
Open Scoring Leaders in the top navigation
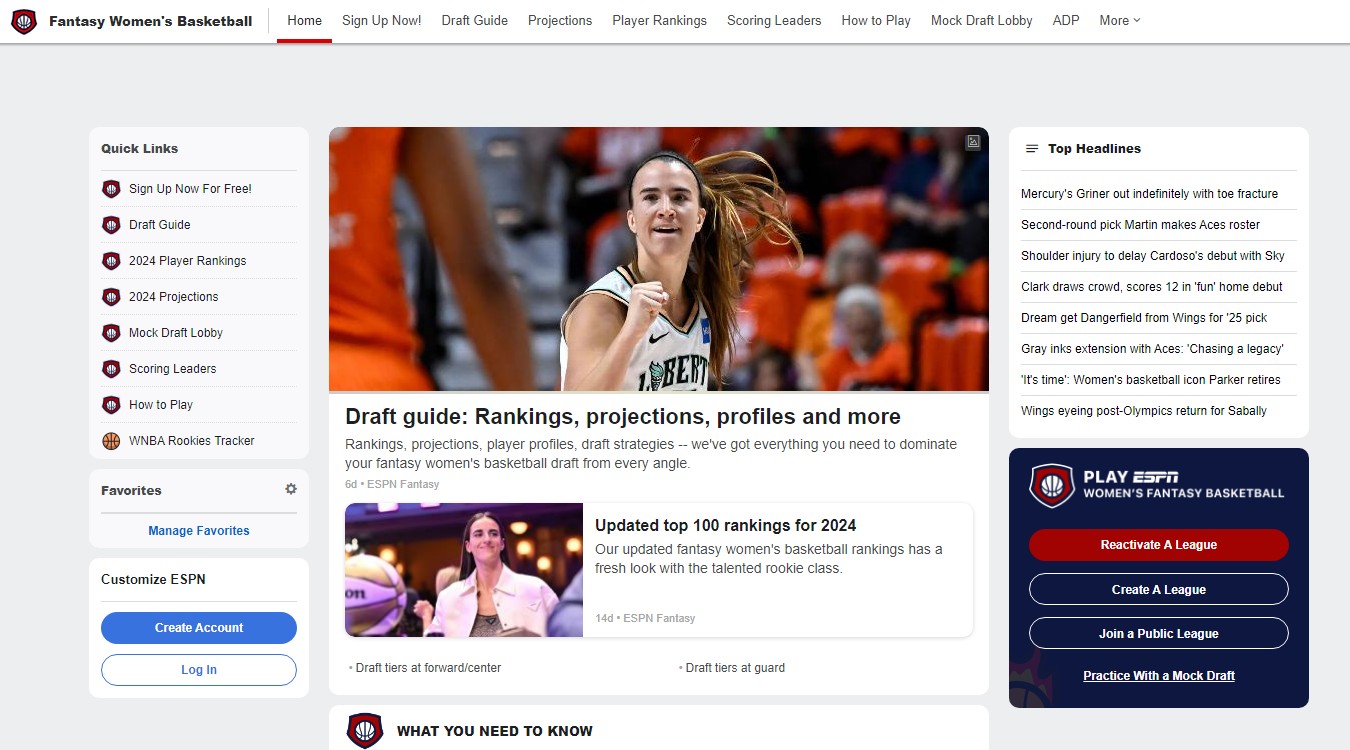point(774,20)
